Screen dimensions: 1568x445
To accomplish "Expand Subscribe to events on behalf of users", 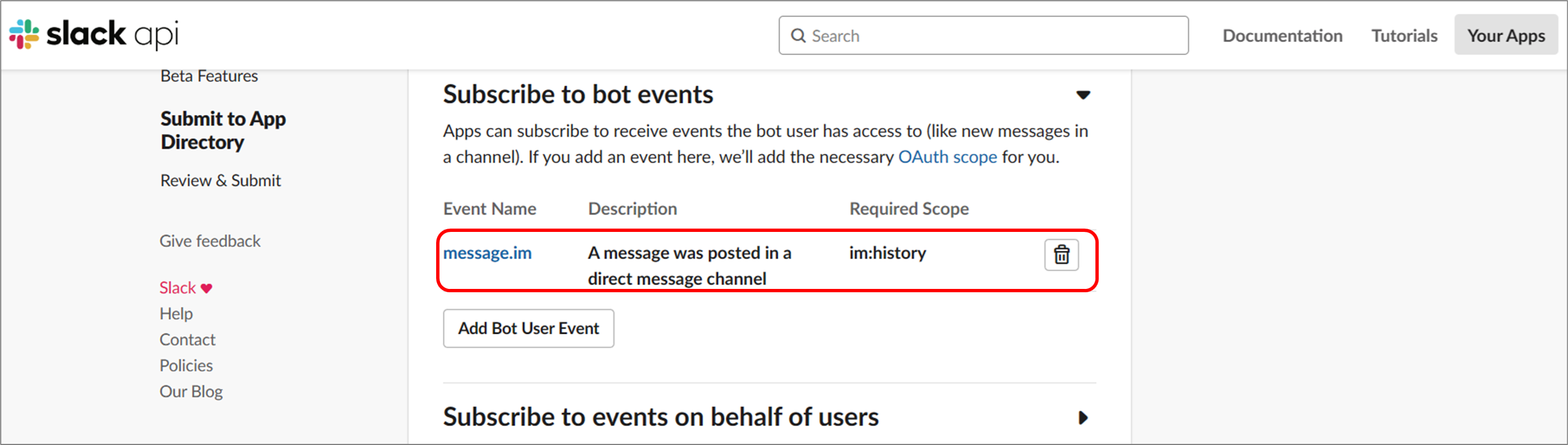I will click(1083, 418).
